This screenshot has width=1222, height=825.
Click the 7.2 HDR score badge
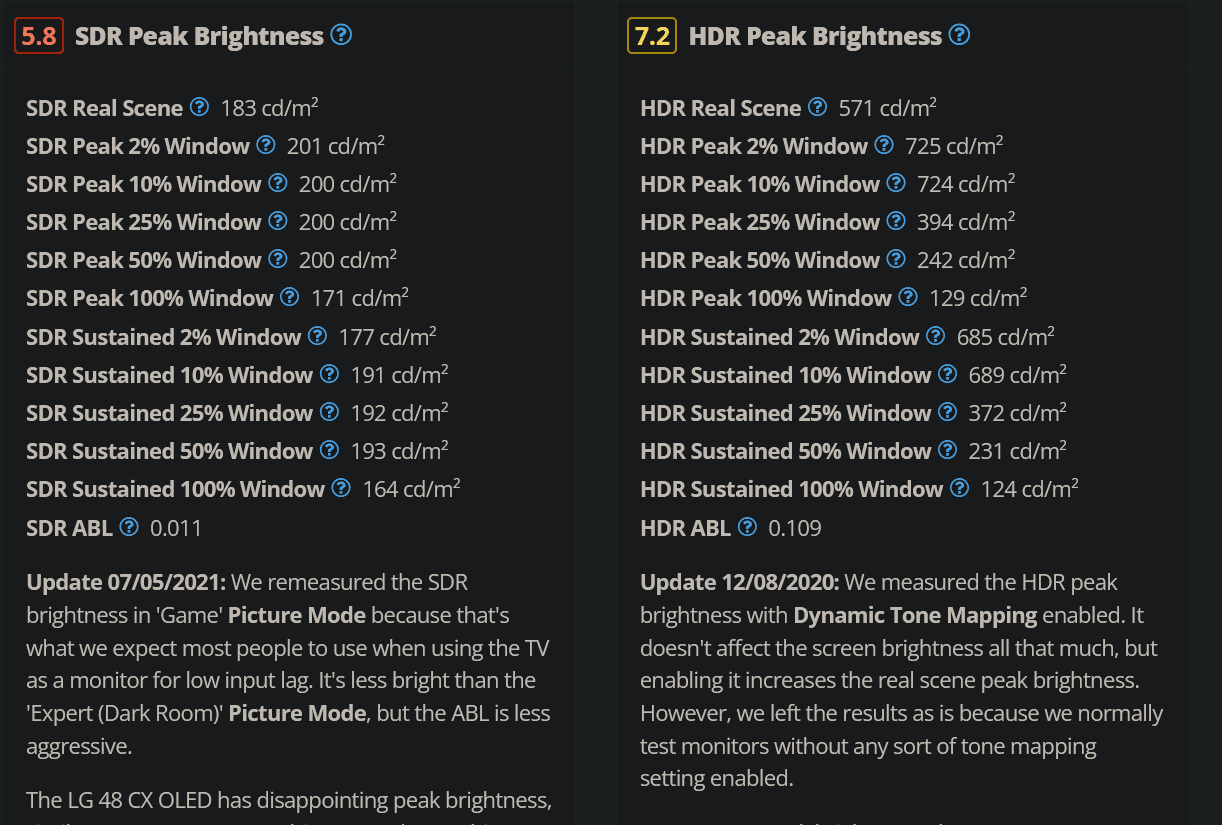pyautogui.click(x=653, y=37)
